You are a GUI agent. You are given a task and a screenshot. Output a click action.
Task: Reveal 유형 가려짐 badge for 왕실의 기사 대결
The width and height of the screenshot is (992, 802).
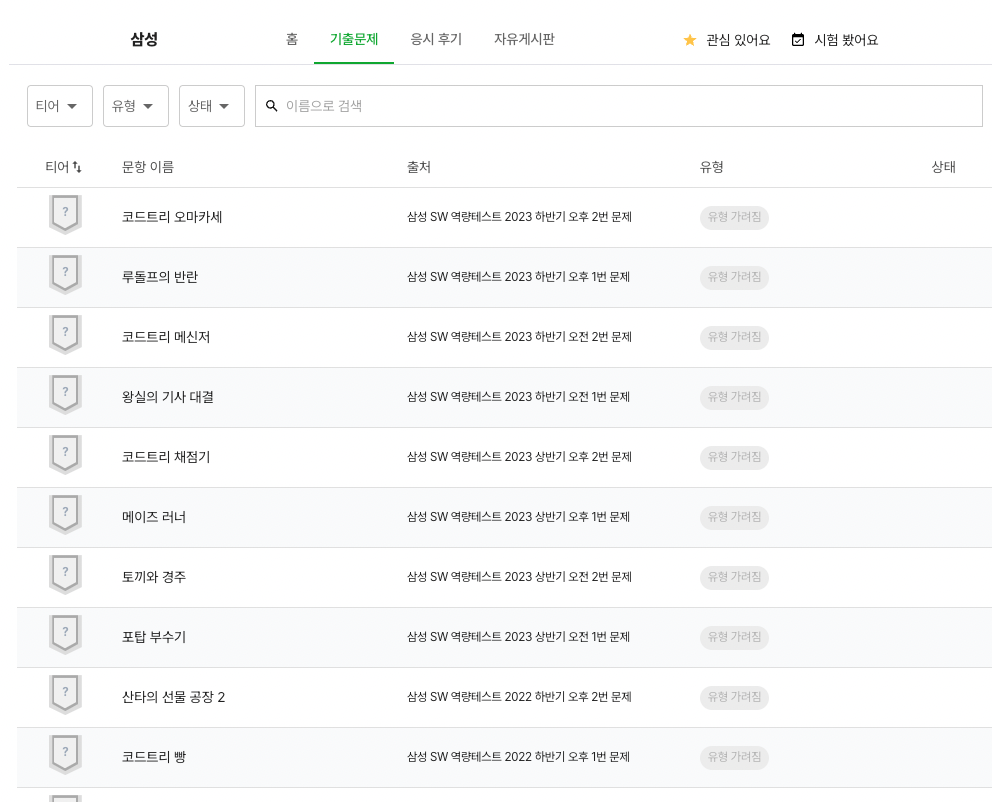[x=734, y=397]
